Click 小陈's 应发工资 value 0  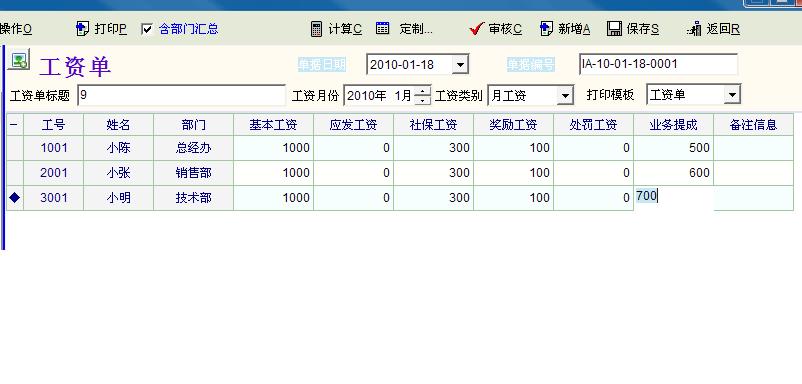353,148
